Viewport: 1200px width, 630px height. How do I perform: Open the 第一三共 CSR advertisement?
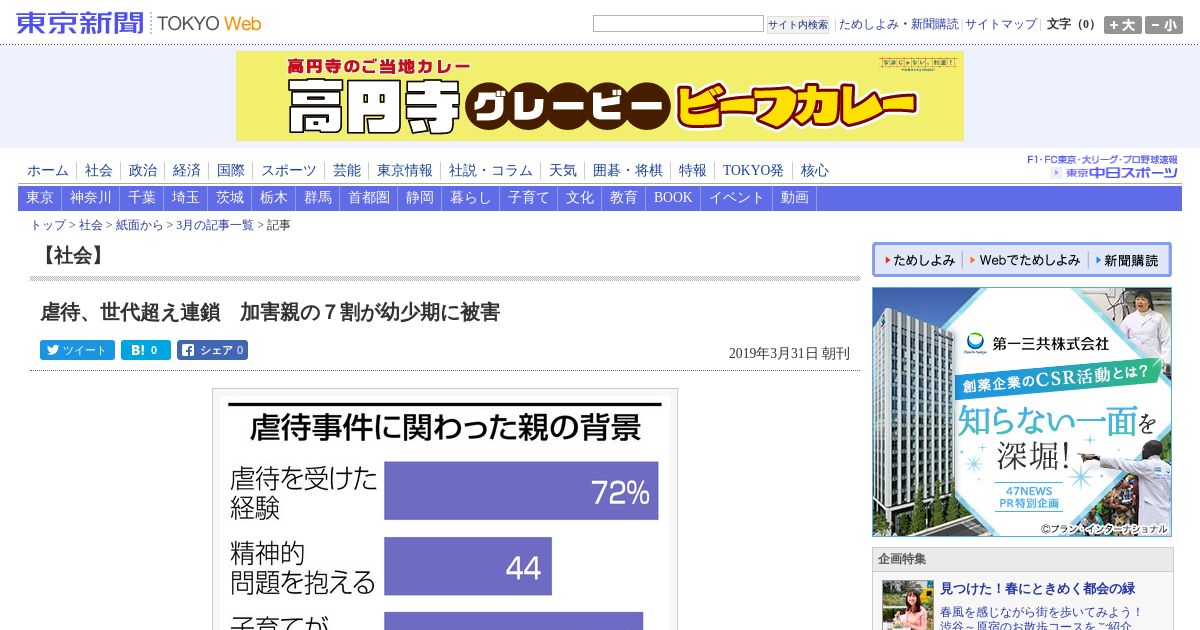1022,412
